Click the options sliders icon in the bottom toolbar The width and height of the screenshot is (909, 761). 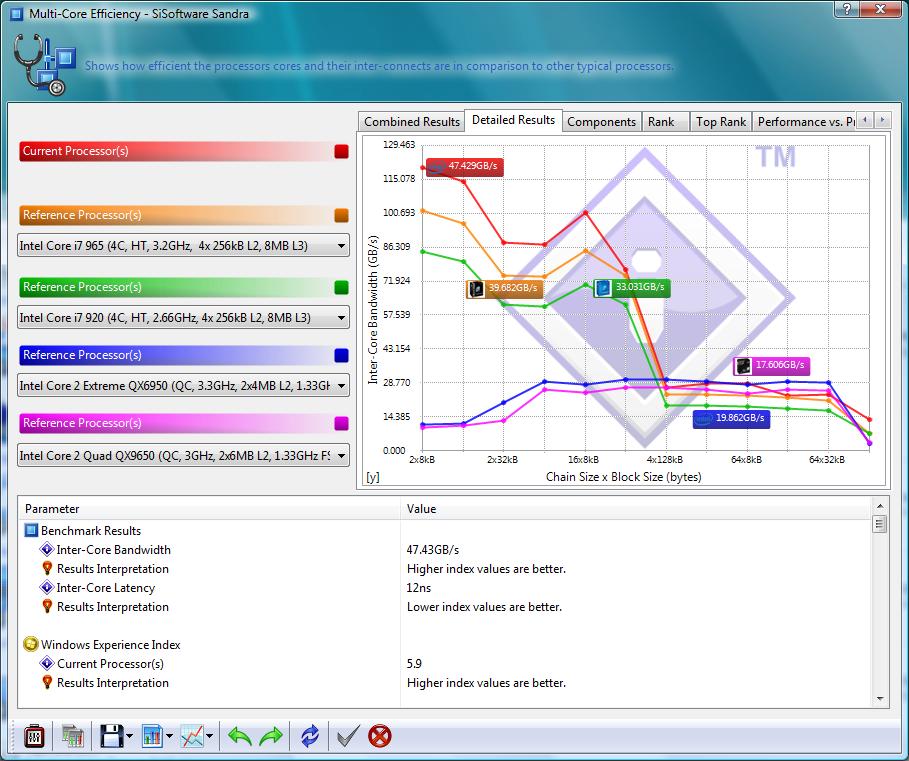(x=34, y=737)
